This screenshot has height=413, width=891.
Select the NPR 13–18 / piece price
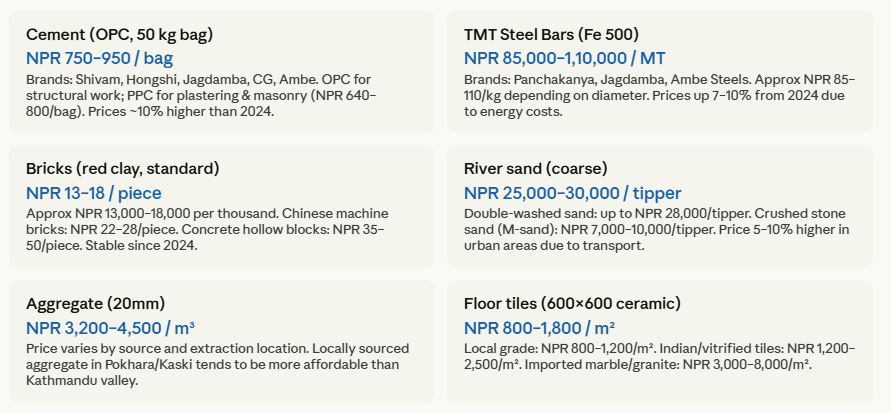coord(94,193)
